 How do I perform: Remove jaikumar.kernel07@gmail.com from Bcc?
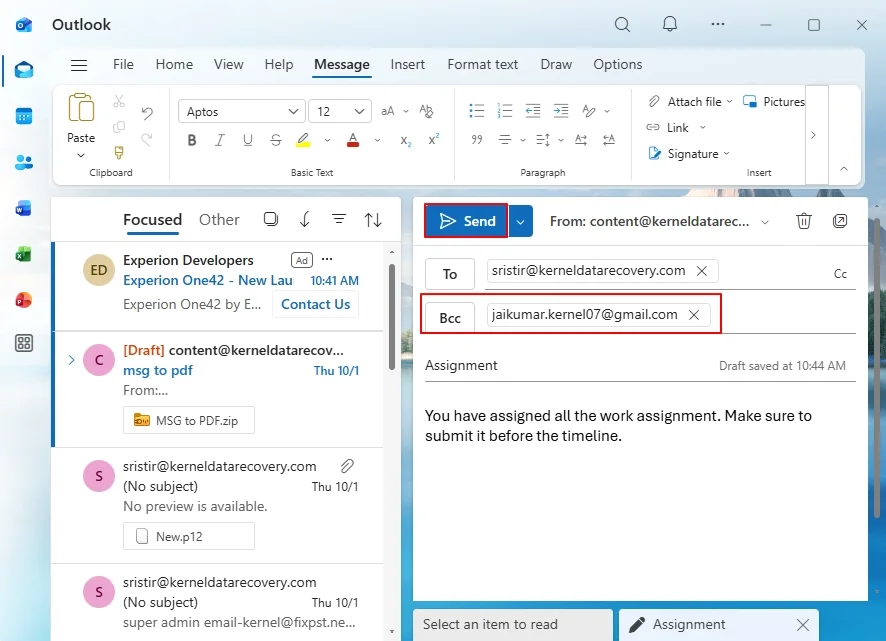pyautogui.click(x=694, y=315)
